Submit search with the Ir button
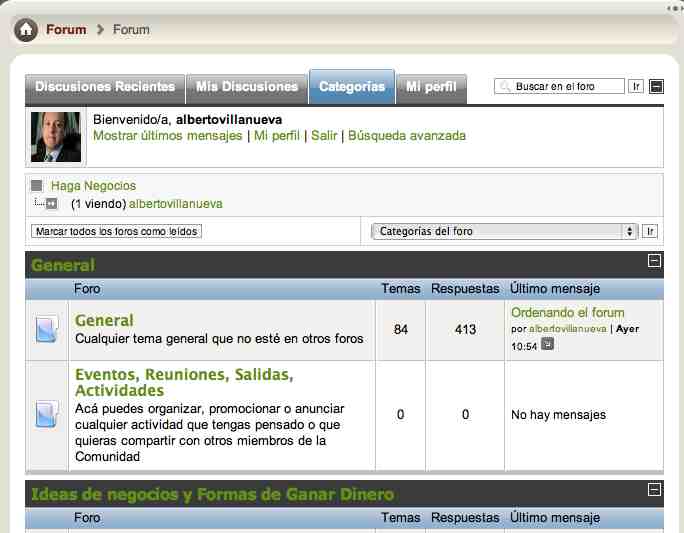The width and height of the screenshot is (684, 533). pyautogui.click(x=636, y=86)
